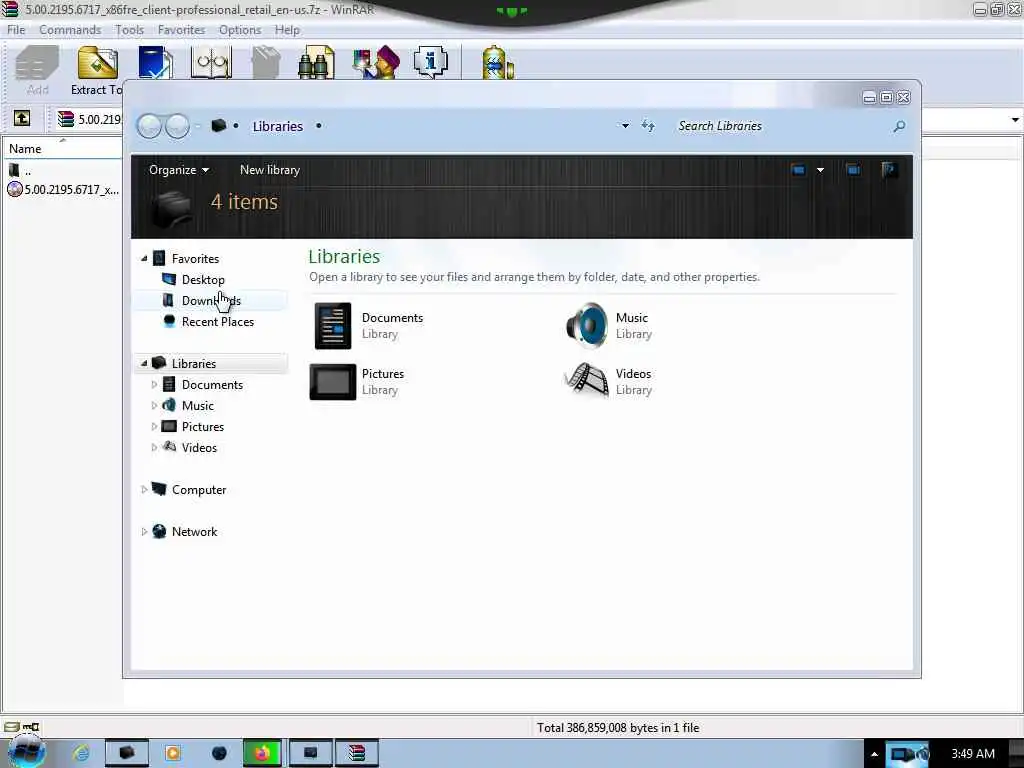The image size is (1024, 768).
Task: Select Network in the navigation pane
Action: click(x=194, y=532)
